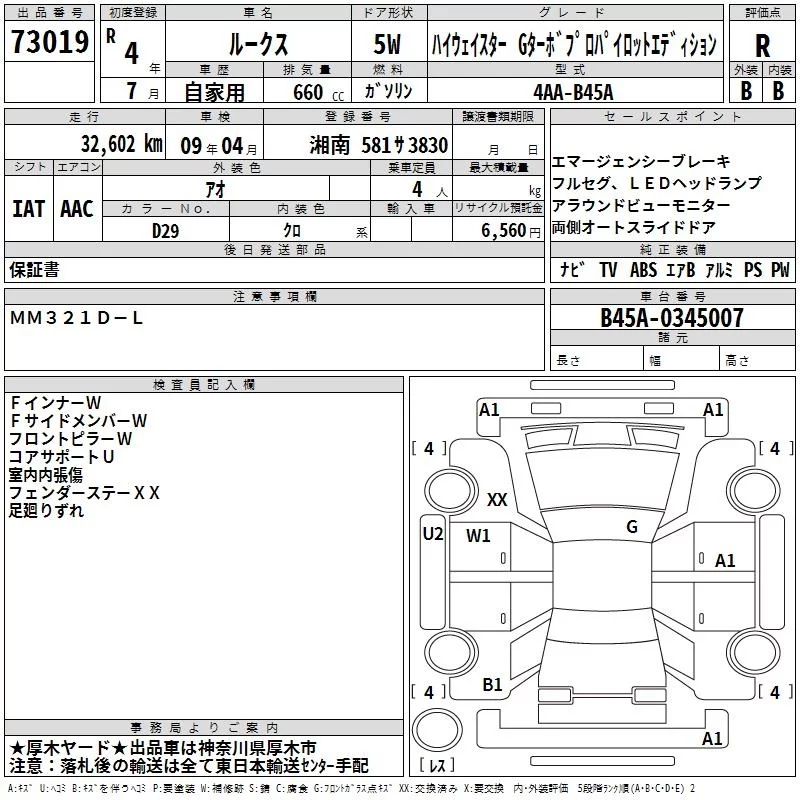This screenshot has width=800, height=800.
Task: Click the interior grade B under 内装
Action: click(778, 91)
